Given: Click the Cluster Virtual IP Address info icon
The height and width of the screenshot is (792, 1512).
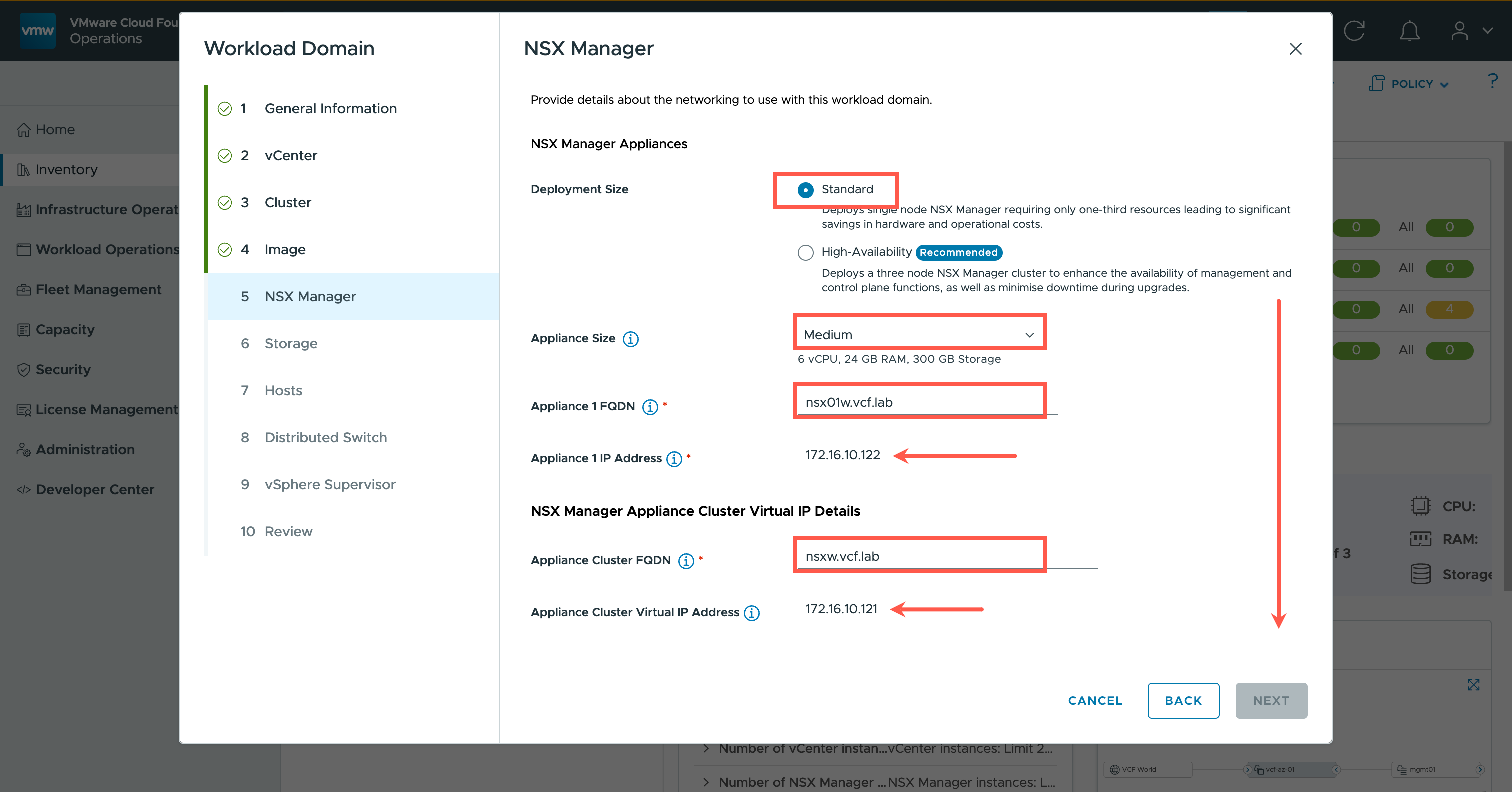Looking at the screenshot, I should pos(751,613).
